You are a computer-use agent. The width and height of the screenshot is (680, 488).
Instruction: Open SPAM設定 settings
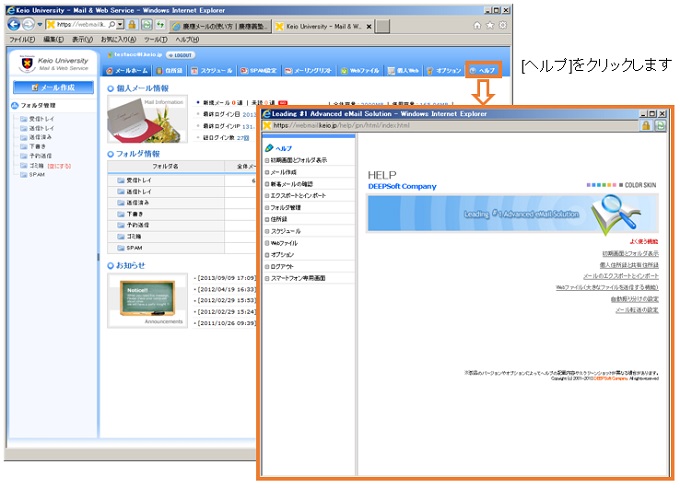260,71
